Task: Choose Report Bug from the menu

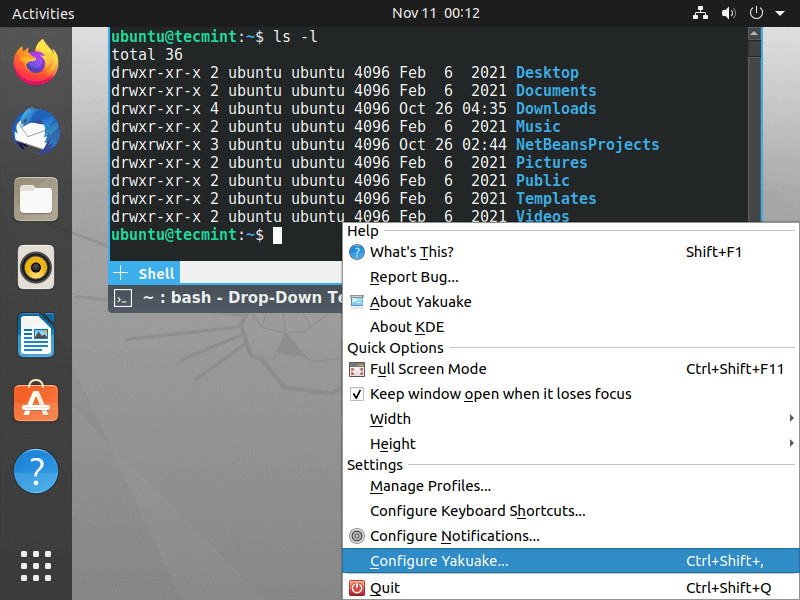Action: pyautogui.click(x=570, y=277)
